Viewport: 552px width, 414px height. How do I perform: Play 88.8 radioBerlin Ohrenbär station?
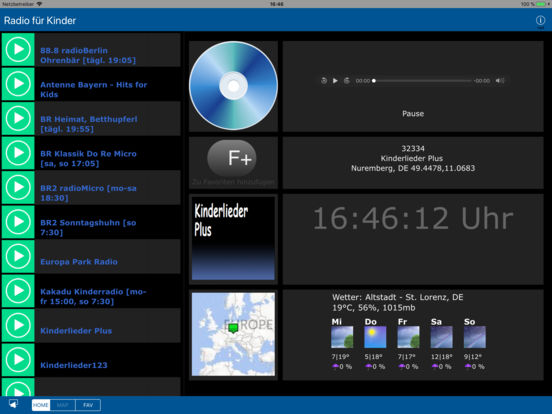pyautogui.click(x=18, y=50)
